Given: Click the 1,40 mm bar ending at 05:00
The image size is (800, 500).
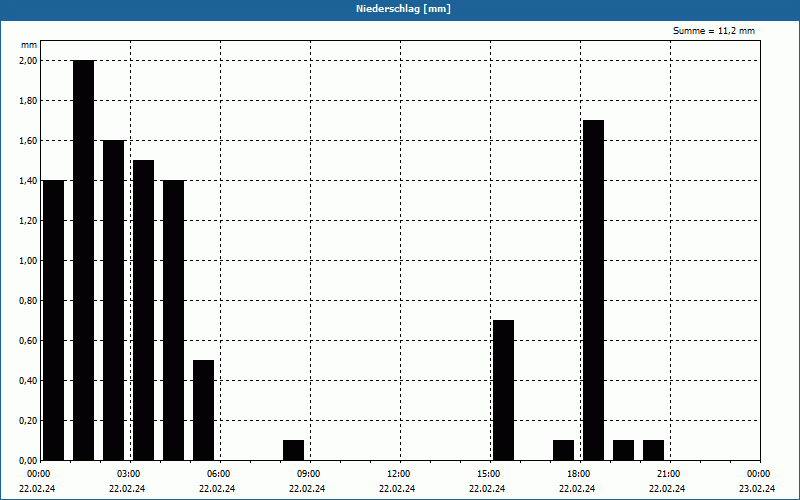Looking at the screenshot, I should click(173, 320).
